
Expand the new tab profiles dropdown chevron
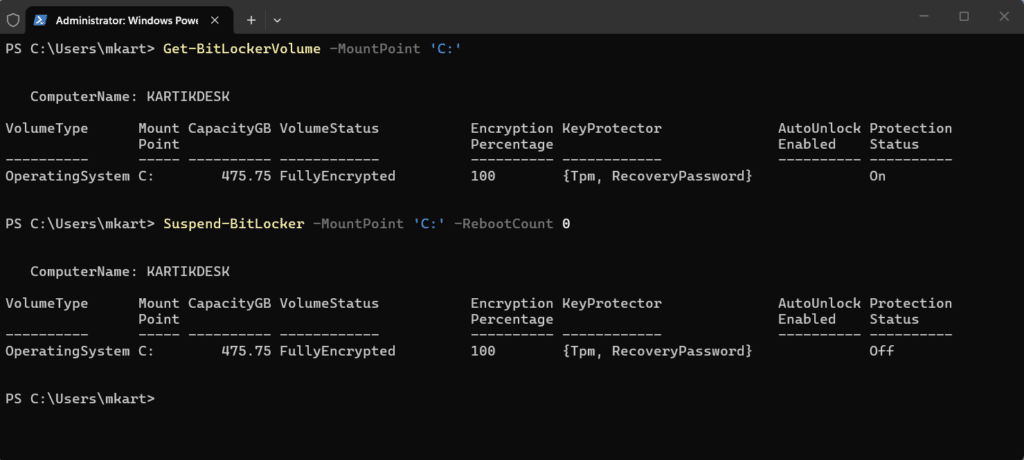tap(277, 19)
